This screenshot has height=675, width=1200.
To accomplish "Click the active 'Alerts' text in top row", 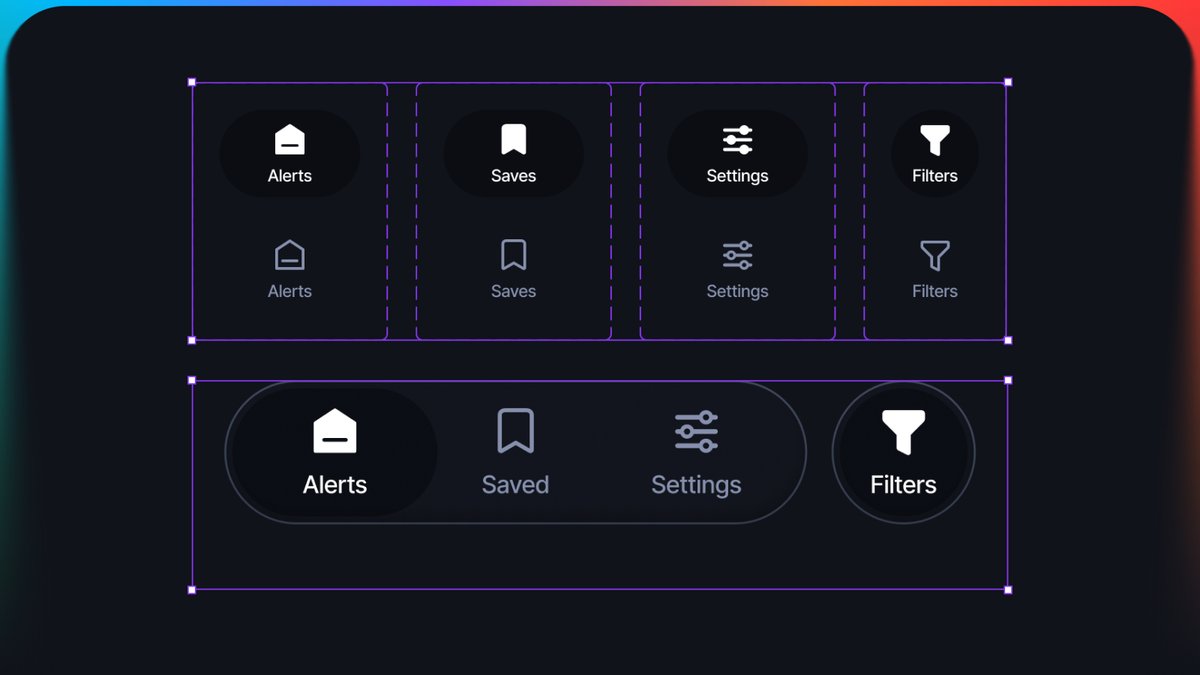I will point(290,176).
